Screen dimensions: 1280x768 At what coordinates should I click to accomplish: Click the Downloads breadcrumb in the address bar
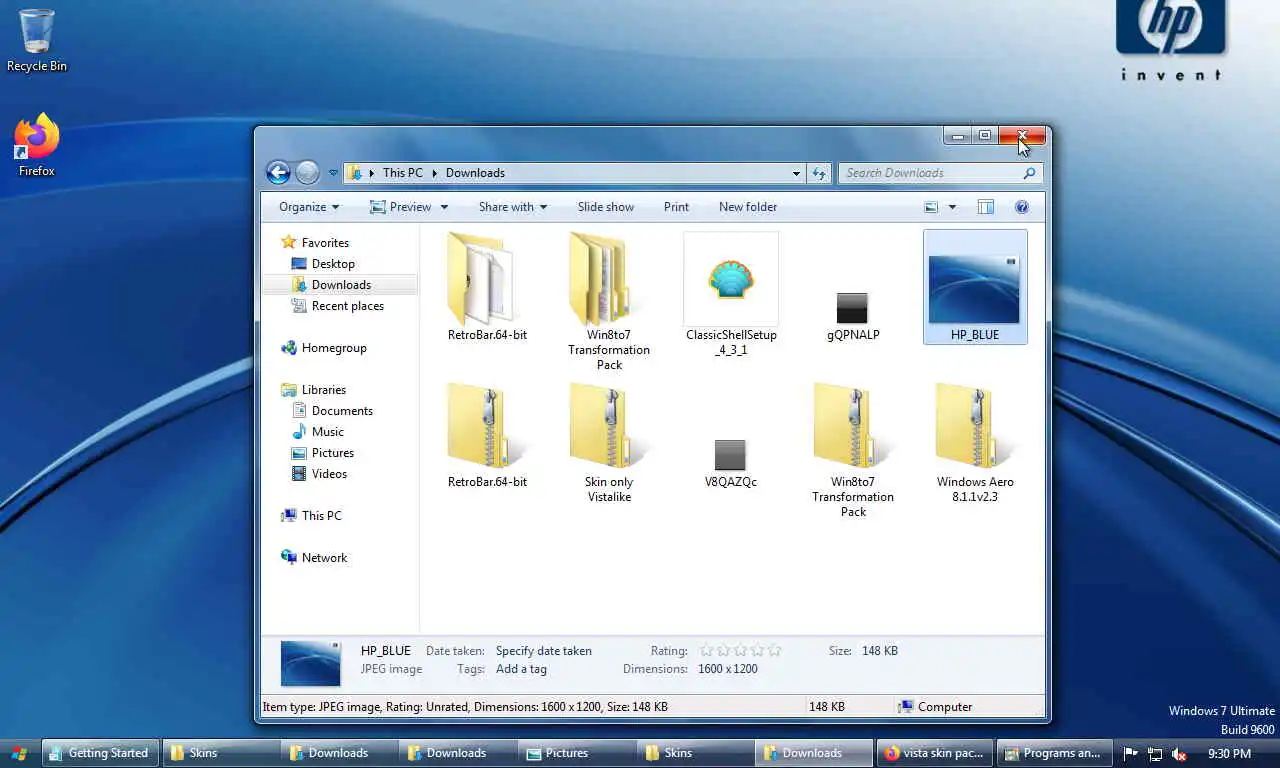(475, 173)
